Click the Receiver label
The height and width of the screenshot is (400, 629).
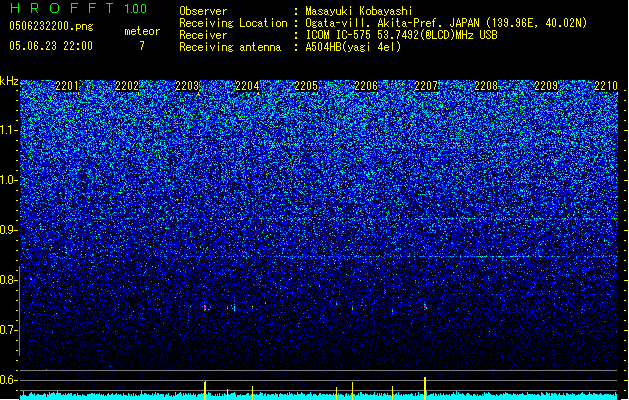coord(203,35)
